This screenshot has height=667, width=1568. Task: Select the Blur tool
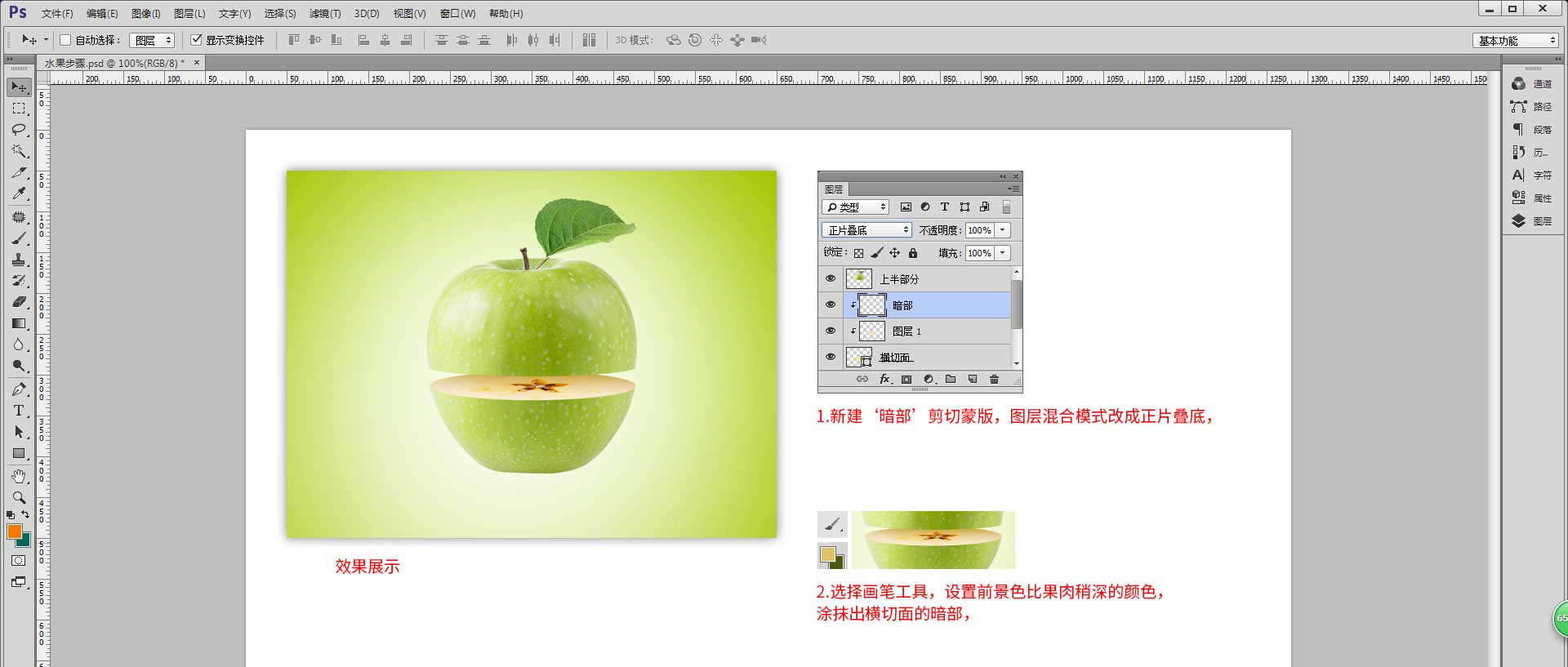pyautogui.click(x=19, y=345)
